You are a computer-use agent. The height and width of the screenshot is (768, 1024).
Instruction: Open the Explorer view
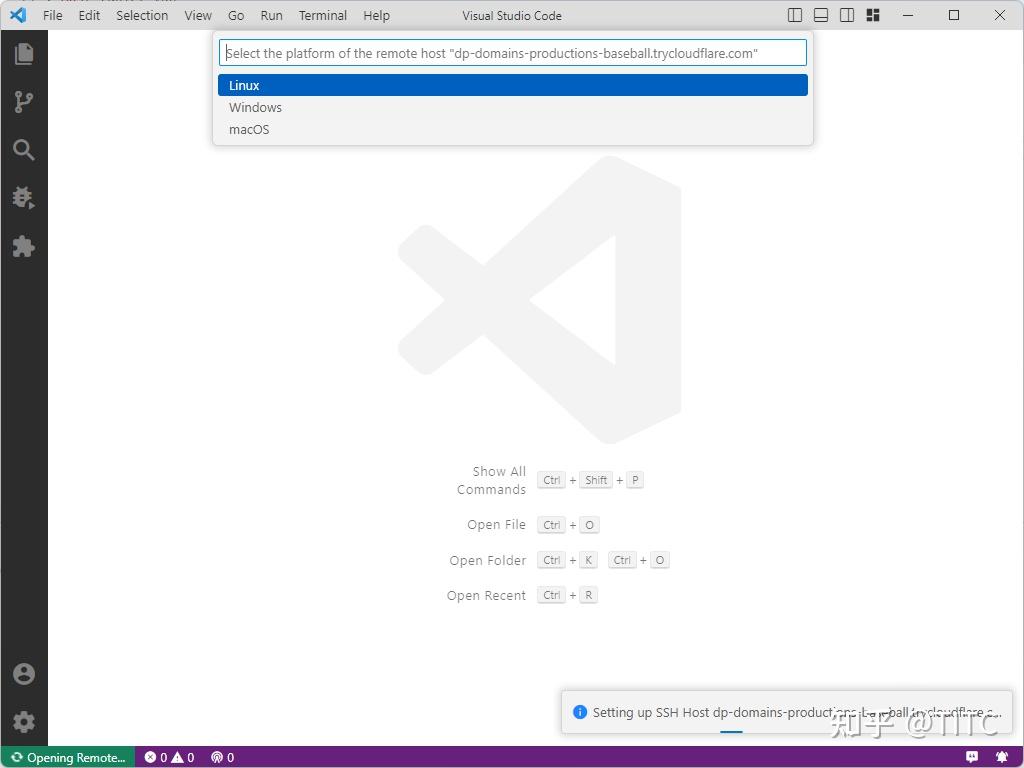[x=24, y=53]
